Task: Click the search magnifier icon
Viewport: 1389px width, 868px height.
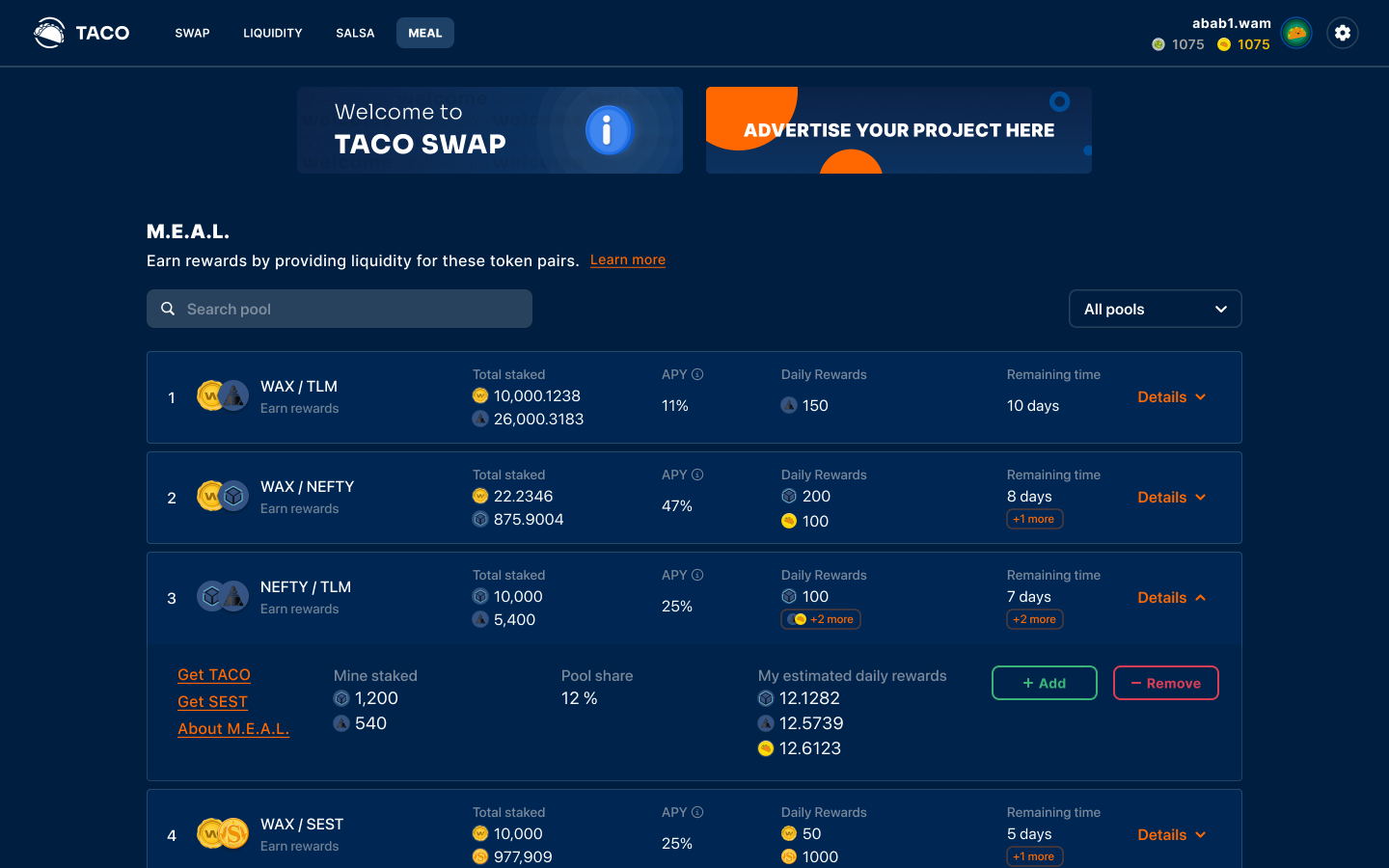Action: click(x=168, y=309)
